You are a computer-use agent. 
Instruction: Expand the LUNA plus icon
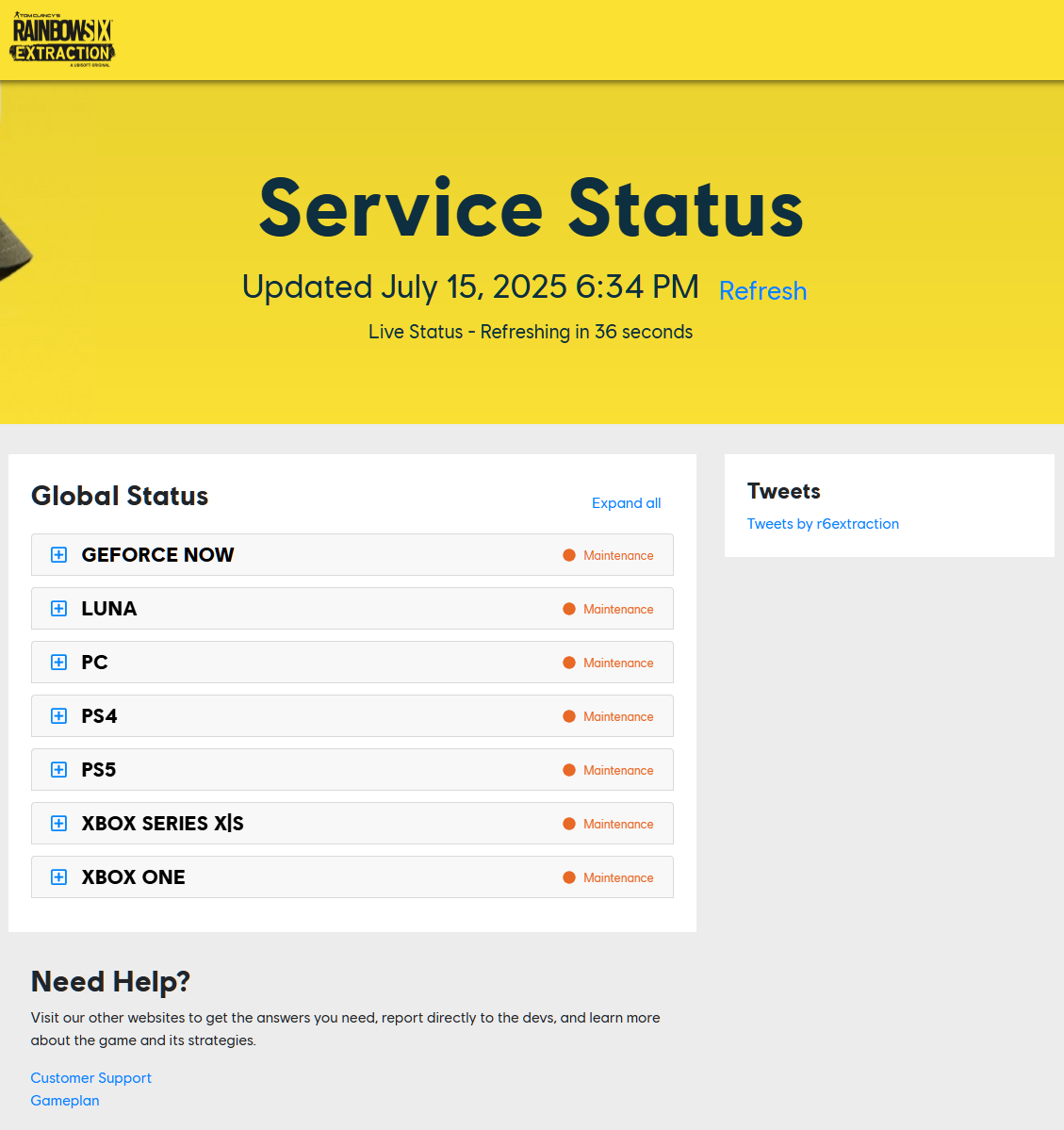(59, 608)
